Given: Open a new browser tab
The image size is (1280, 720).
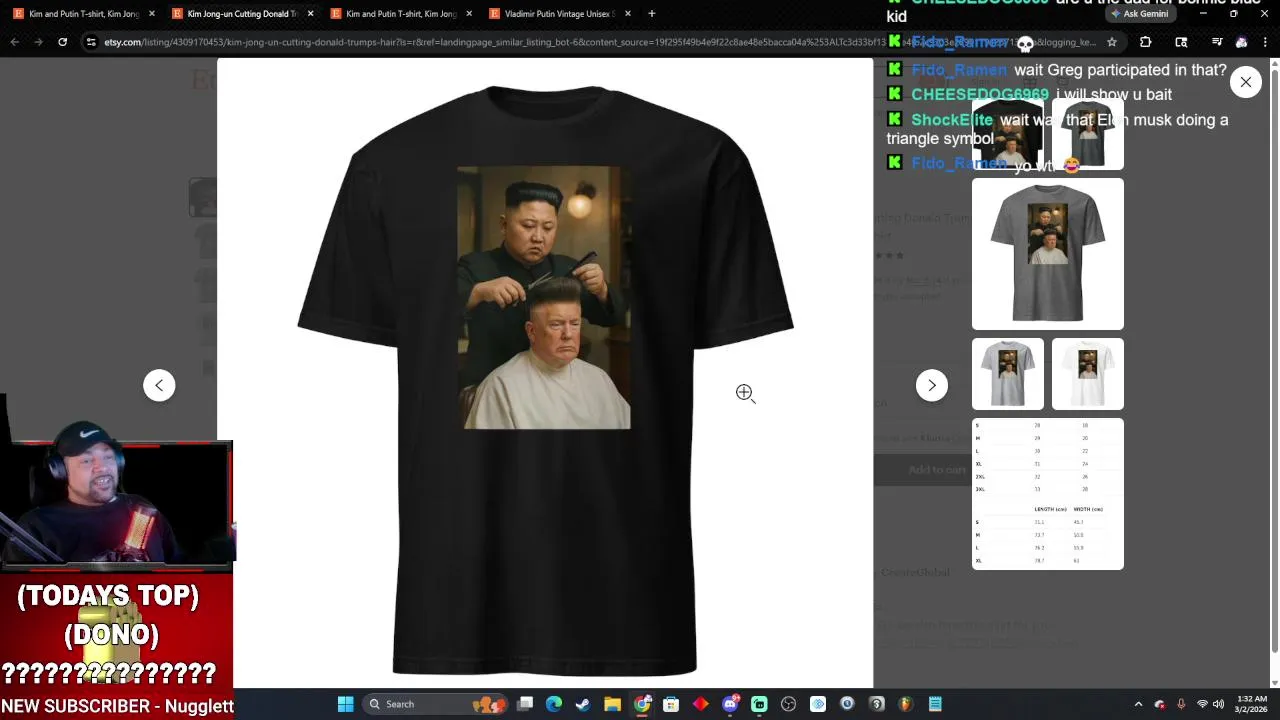Looking at the screenshot, I should 652,14.
